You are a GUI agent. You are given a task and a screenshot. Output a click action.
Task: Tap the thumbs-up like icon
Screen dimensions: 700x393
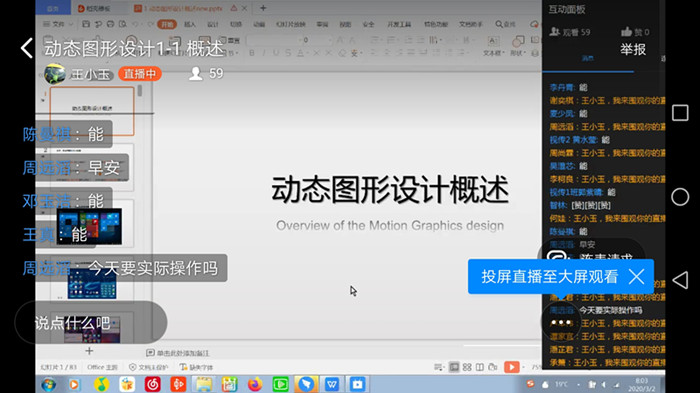pos(626,32)
